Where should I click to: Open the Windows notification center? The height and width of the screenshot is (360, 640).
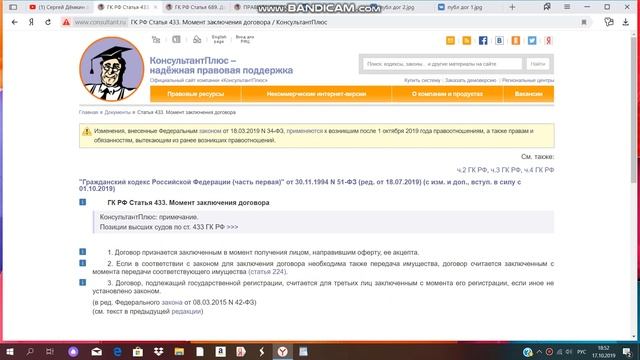tap(627, 352)
